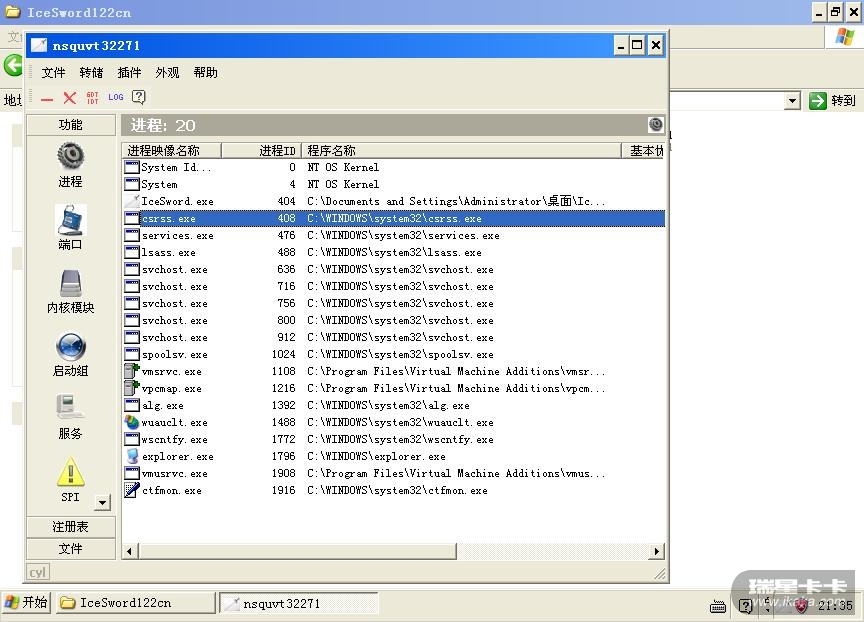This screenshot has height=622, width=864.
Task: Click the 开始 Start button
Action: click(x=26, y=602)
